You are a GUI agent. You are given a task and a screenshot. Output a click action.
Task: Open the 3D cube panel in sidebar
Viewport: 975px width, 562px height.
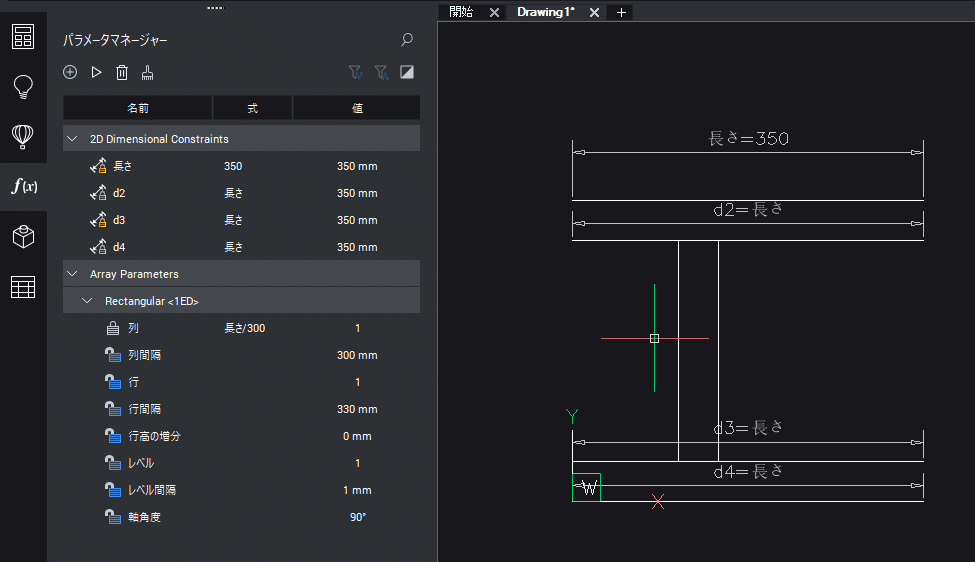tap(23, 237)
